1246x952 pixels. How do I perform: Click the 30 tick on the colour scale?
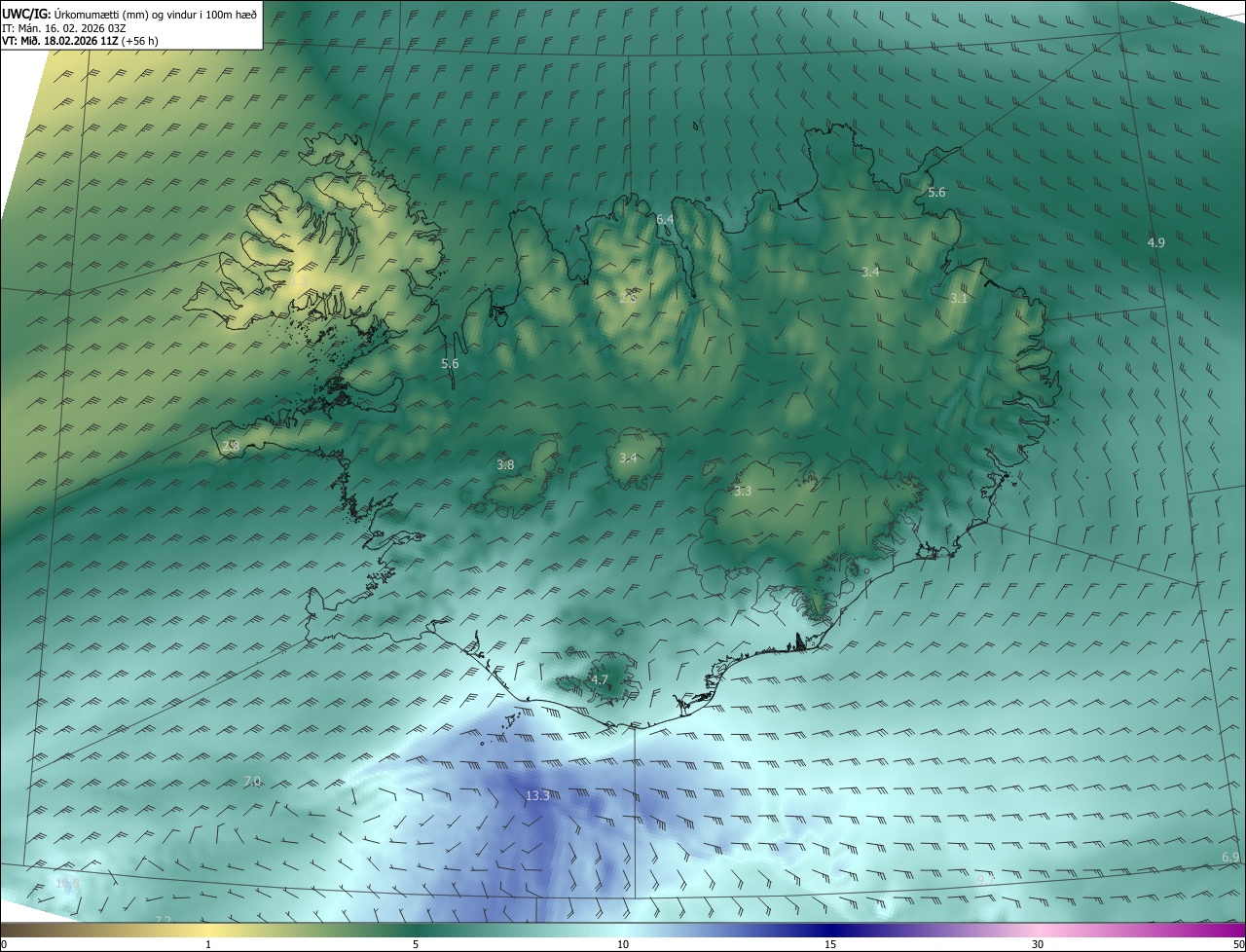pos(1038,944)
